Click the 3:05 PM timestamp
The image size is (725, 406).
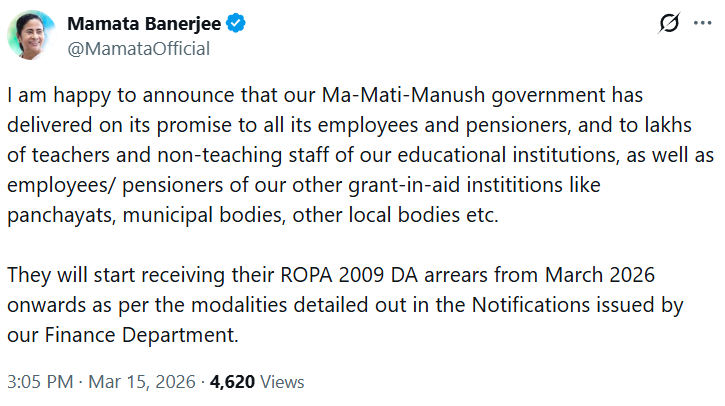coord(39,382)
